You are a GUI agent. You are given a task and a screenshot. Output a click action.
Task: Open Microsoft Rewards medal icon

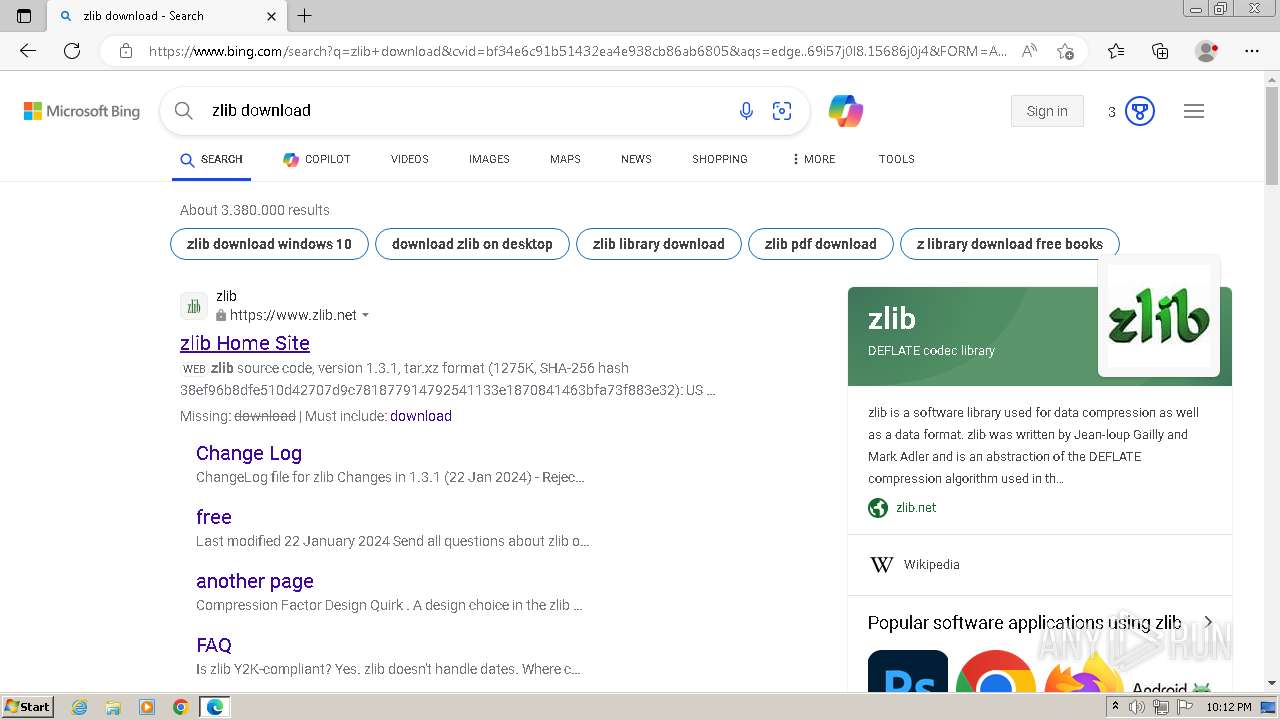click(1140, 111)
